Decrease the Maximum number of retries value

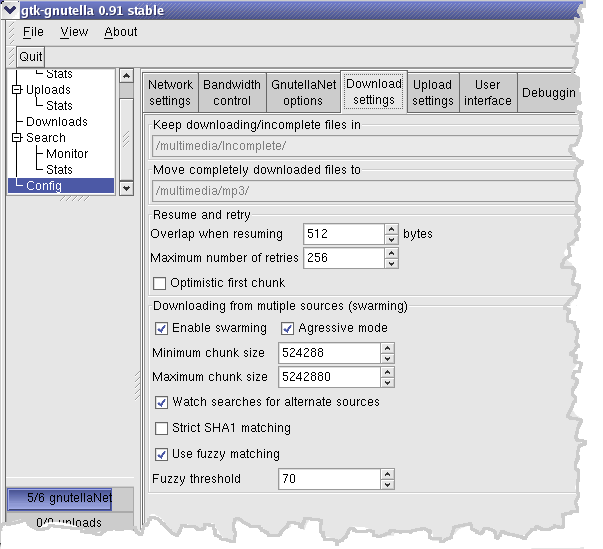390,264
